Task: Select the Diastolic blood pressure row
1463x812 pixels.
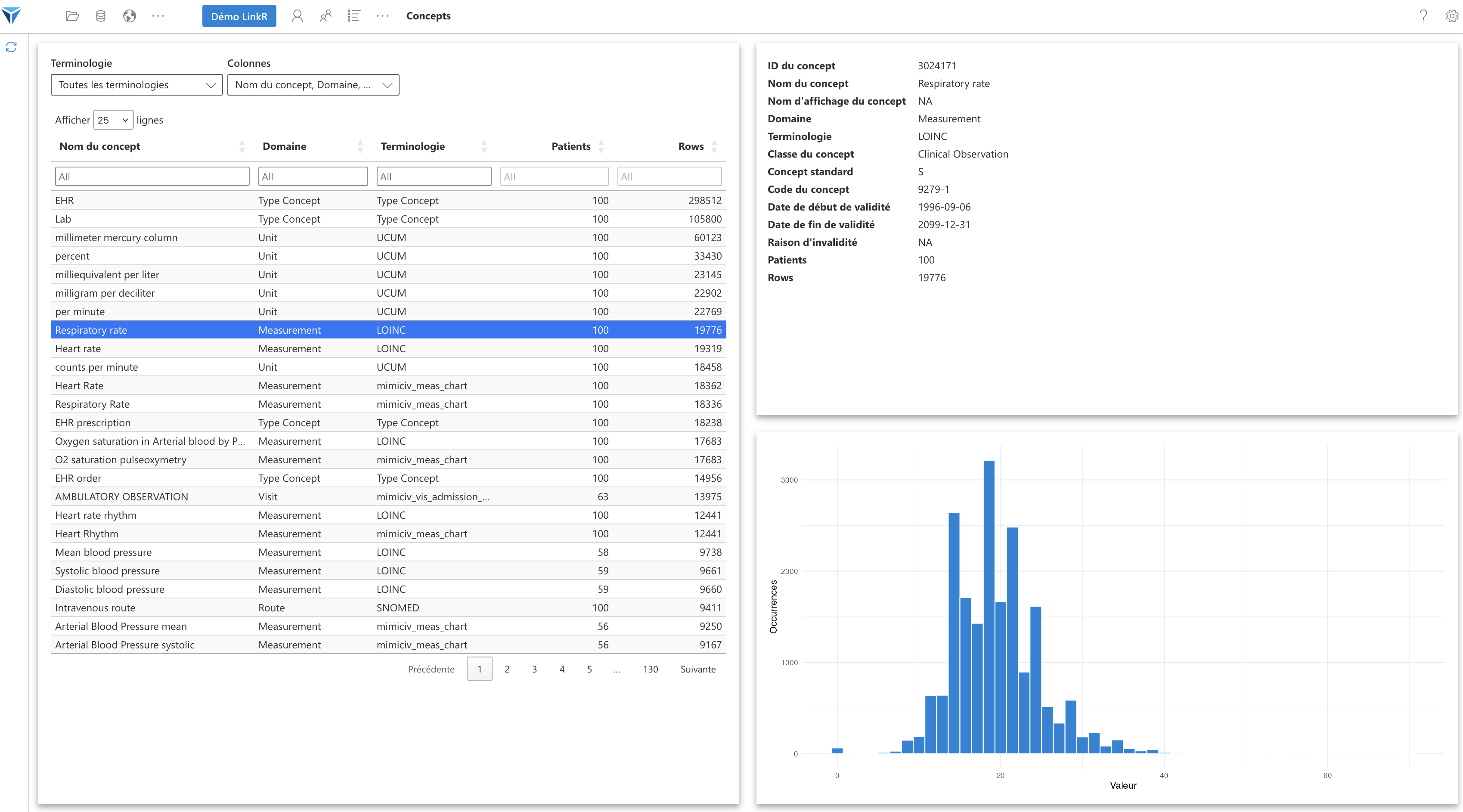Action: pyautogui.click(x=388, y=589)
